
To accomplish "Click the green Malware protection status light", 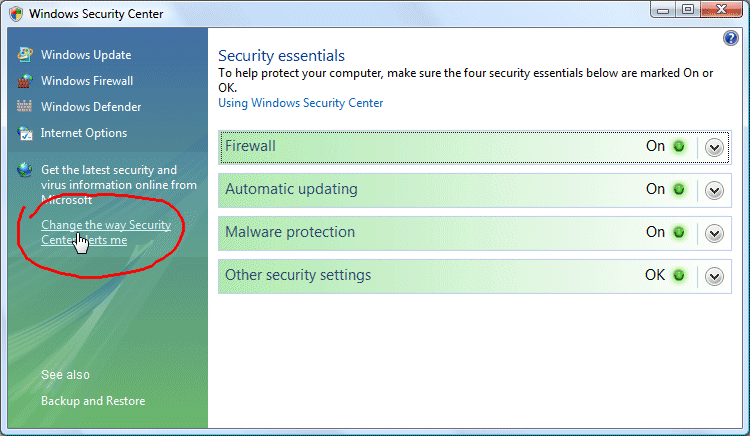I will coord(679,232).
